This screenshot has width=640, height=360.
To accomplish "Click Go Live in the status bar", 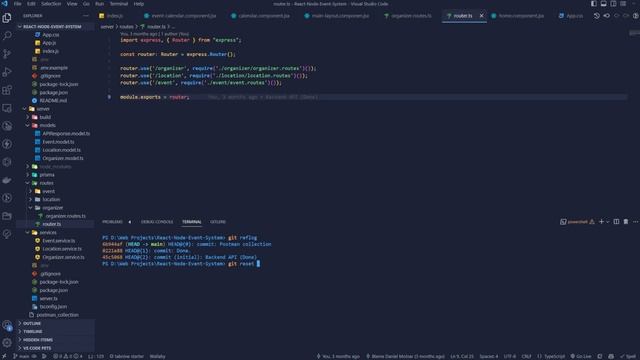I will click(581, 356).
